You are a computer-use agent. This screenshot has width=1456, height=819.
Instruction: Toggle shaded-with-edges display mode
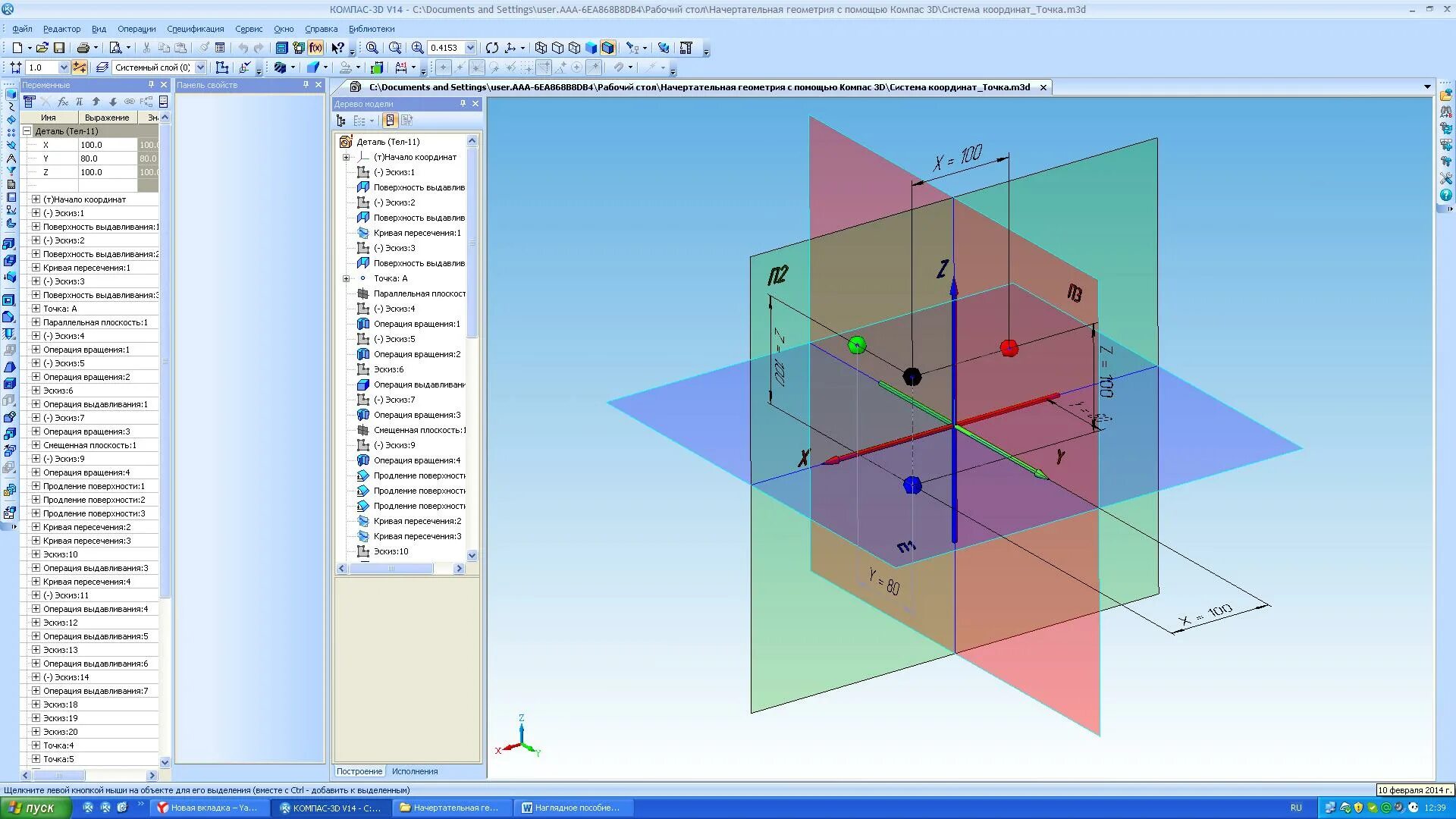[607, 48]
